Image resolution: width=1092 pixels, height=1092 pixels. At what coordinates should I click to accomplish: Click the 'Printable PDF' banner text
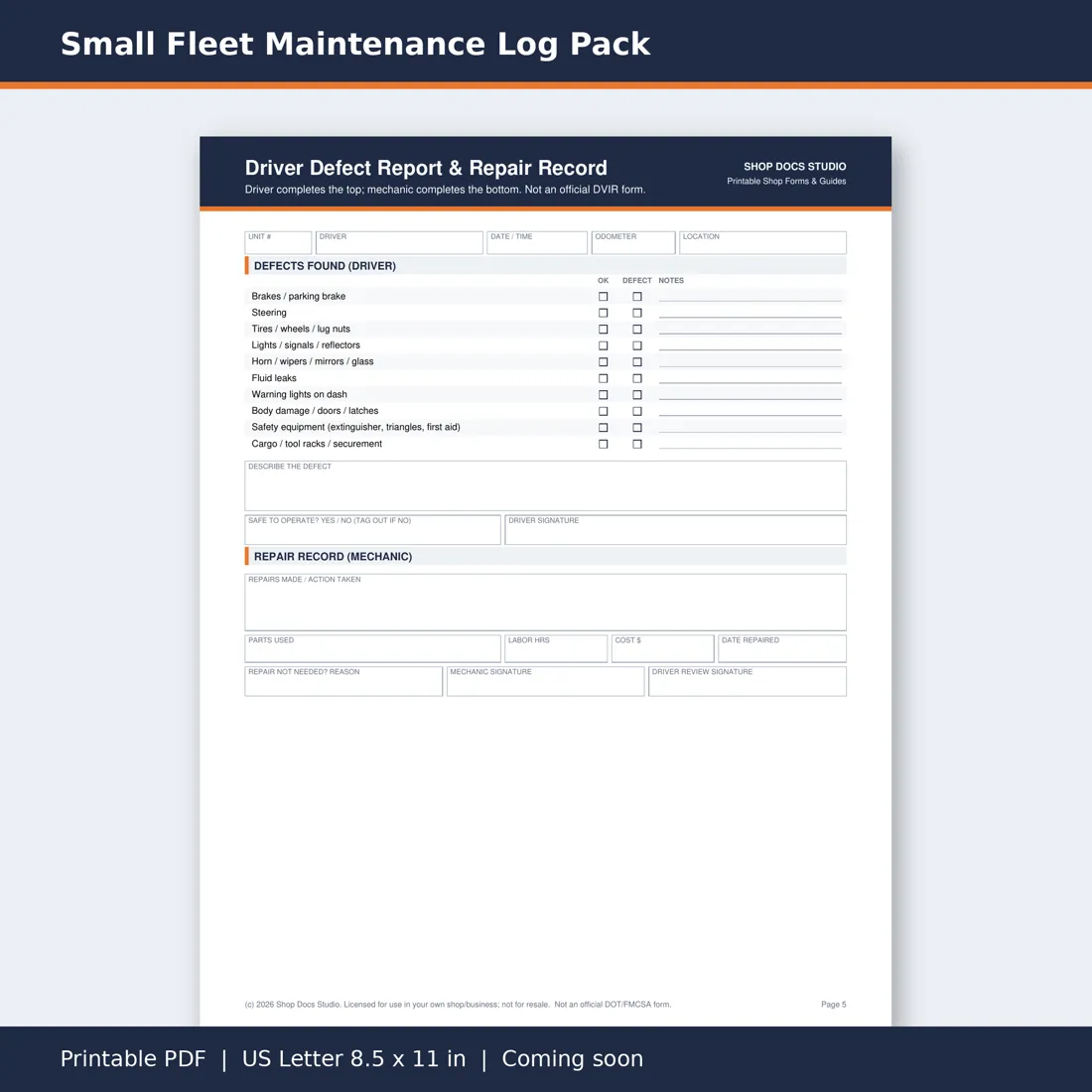(x=133, y=1058)
